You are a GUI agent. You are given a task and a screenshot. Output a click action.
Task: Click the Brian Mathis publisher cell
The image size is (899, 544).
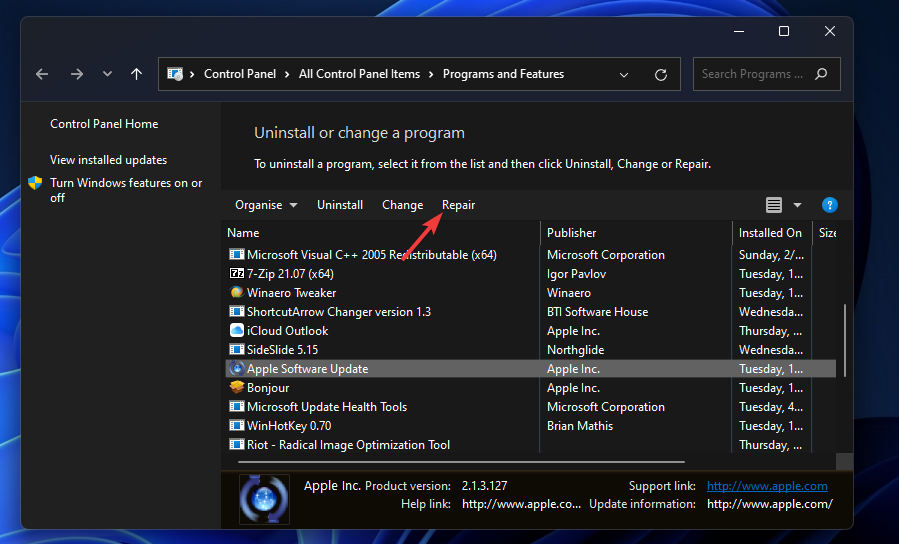[580, 426]
